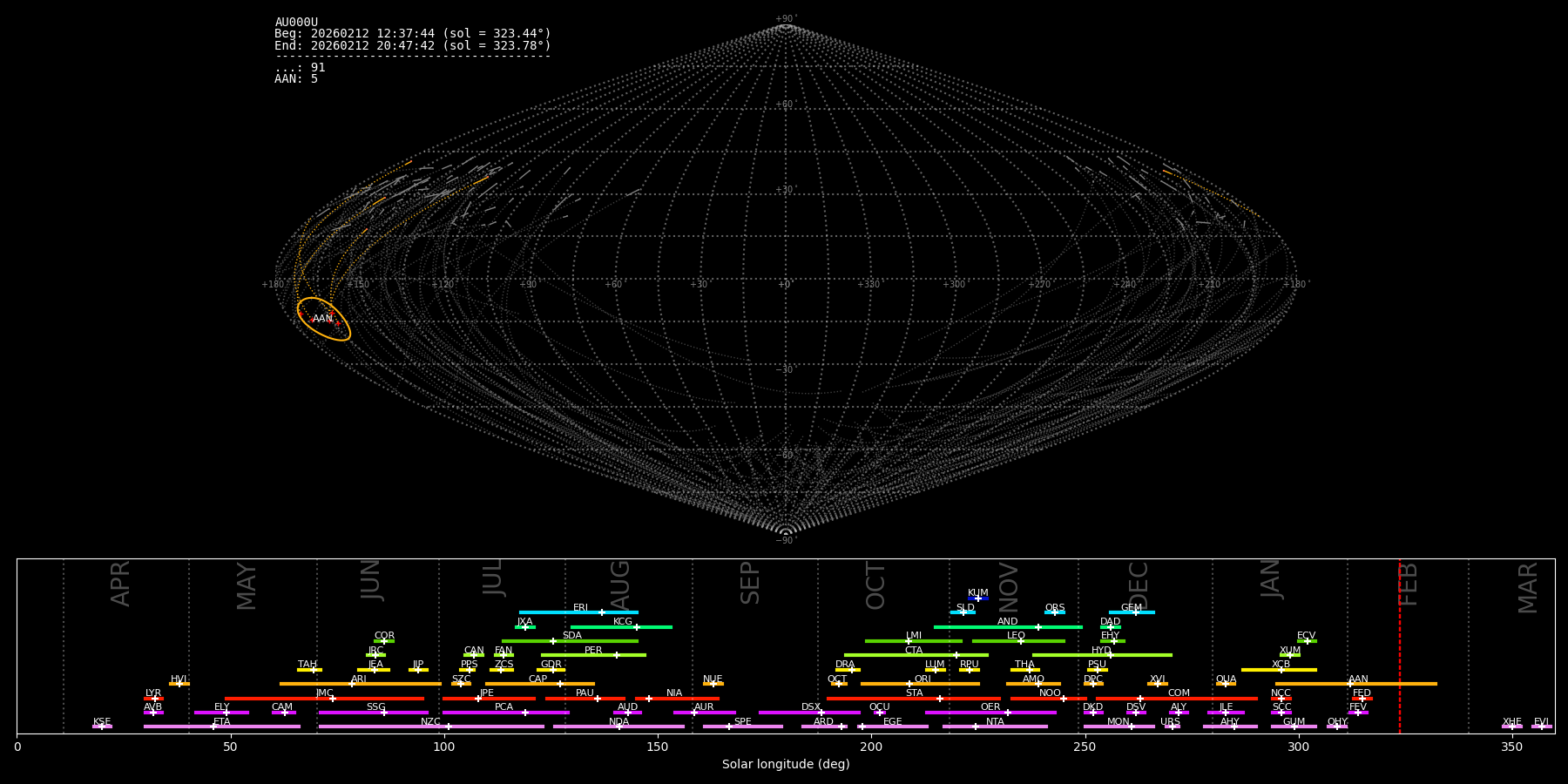Click the station code AU000U text
Screen dimensions: 1568x784
pyautogui.click(x=296, y=23)
